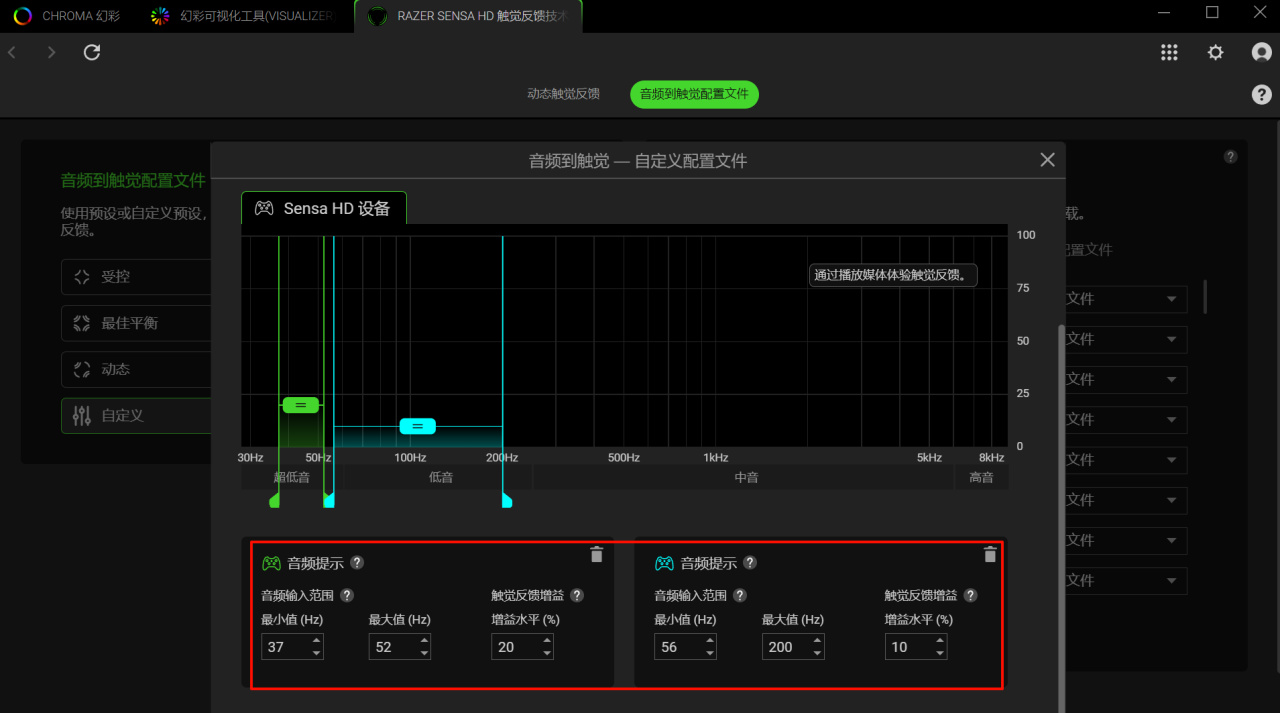The width and height of the screenshot is (1280, 713).
Task: Decrease the green card's 增益水平 20 with the down arrow
Action: pyautogui.click(x=546, y=653)
